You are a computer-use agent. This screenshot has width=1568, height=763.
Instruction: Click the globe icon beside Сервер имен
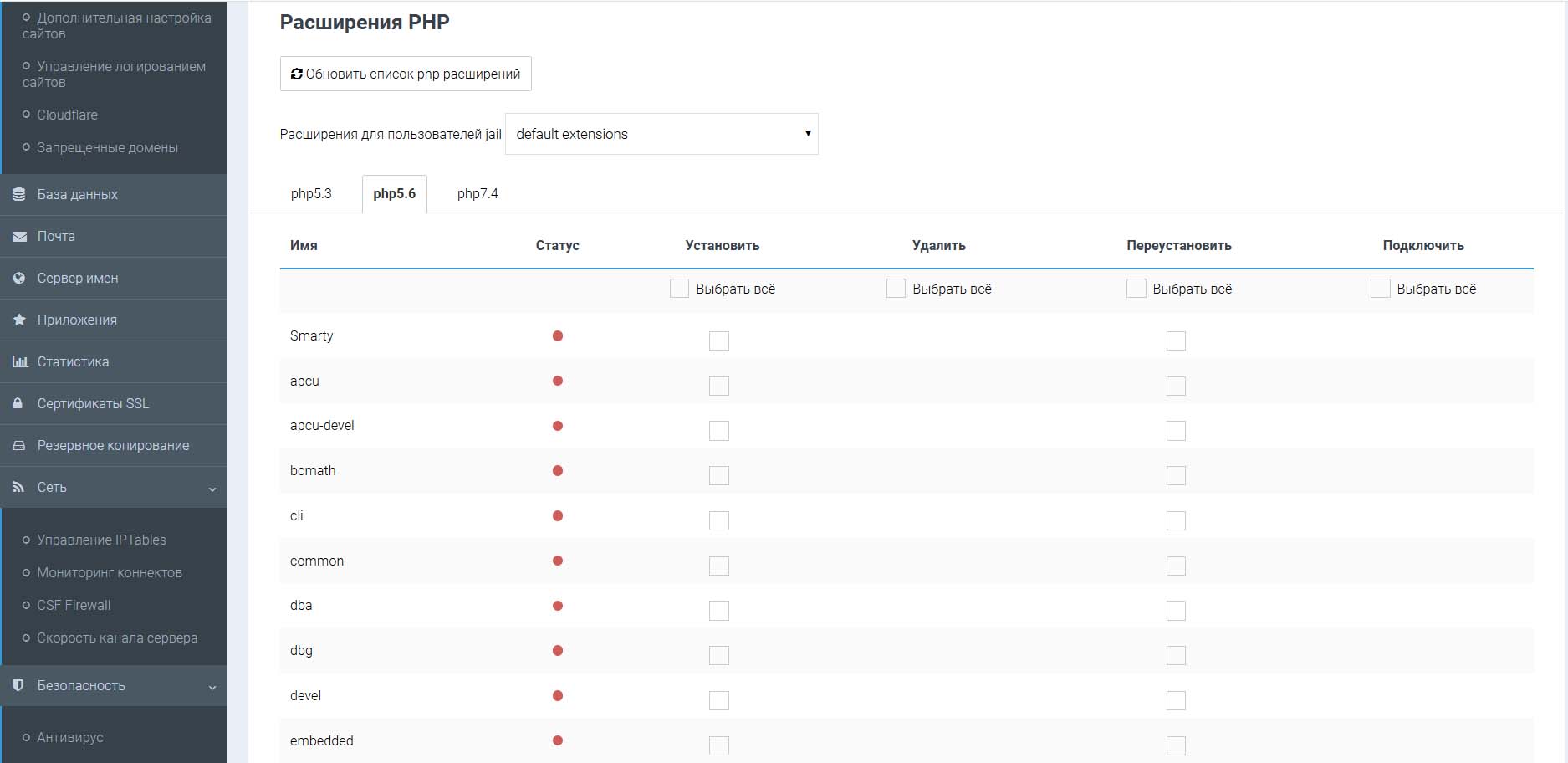click(19, 279)
